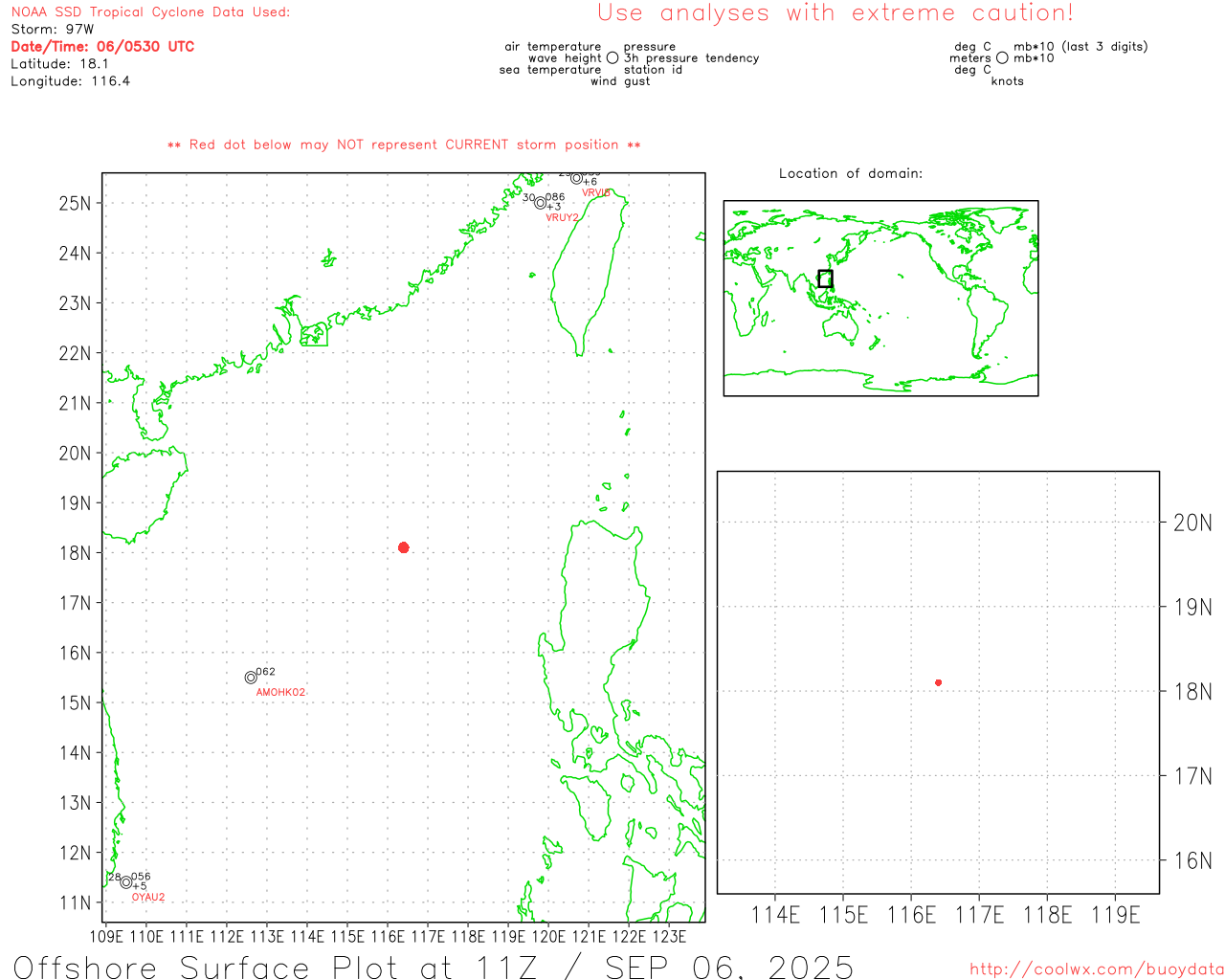Click the 'sea temperature' legend label
Image resolution: width=1225 pixels, height=980 pixels.
(x=550, y=70)
